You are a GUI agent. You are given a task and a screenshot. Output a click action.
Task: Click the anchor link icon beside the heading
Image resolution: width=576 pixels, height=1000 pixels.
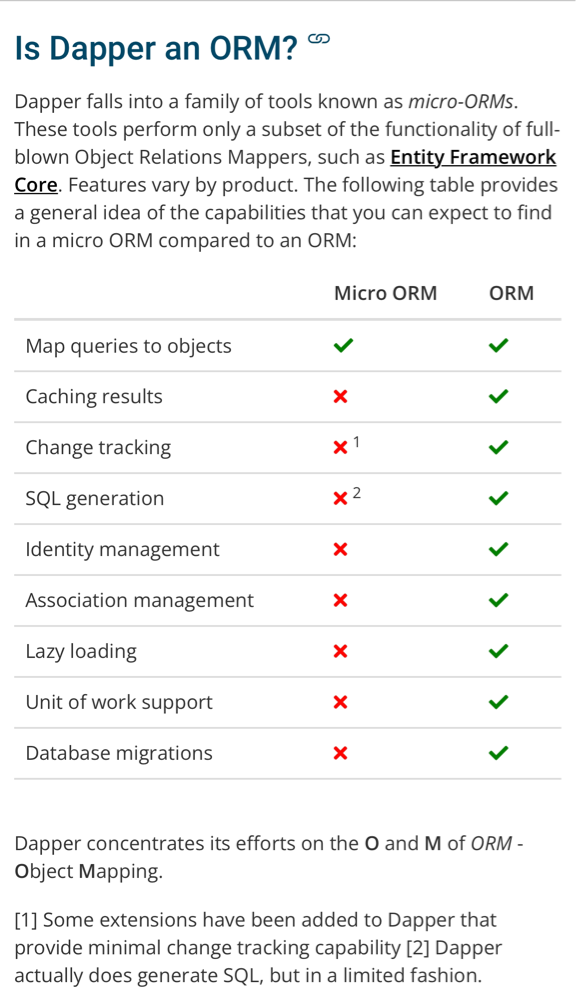point(318,39)
